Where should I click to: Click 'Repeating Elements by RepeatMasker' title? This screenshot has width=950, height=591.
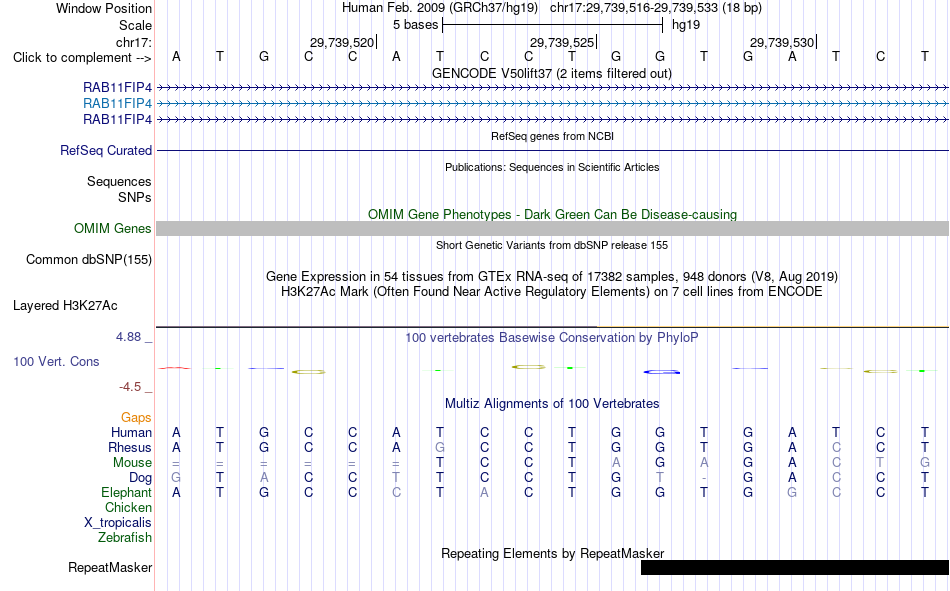click(552, 553)
